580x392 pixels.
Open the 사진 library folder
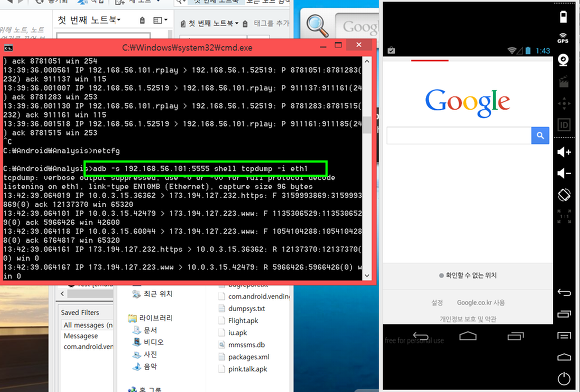click(x=145, y=354)
